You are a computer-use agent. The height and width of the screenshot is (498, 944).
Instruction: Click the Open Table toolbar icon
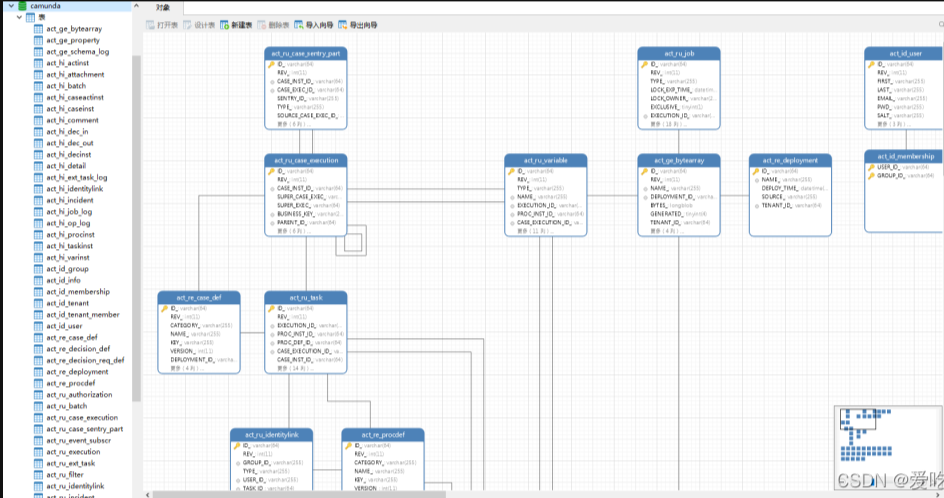(x=151, y=25)
